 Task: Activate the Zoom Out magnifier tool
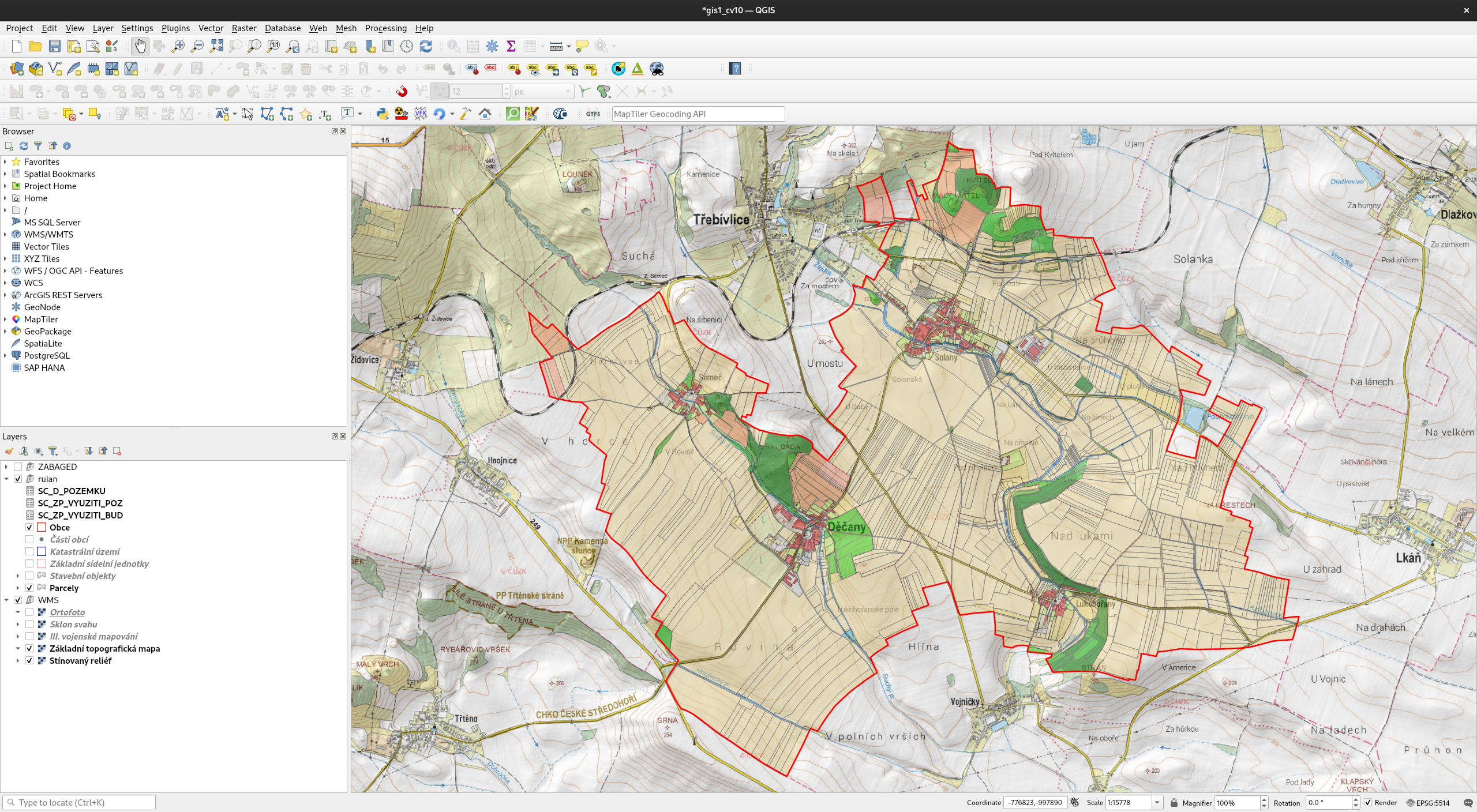click(197, 46)
